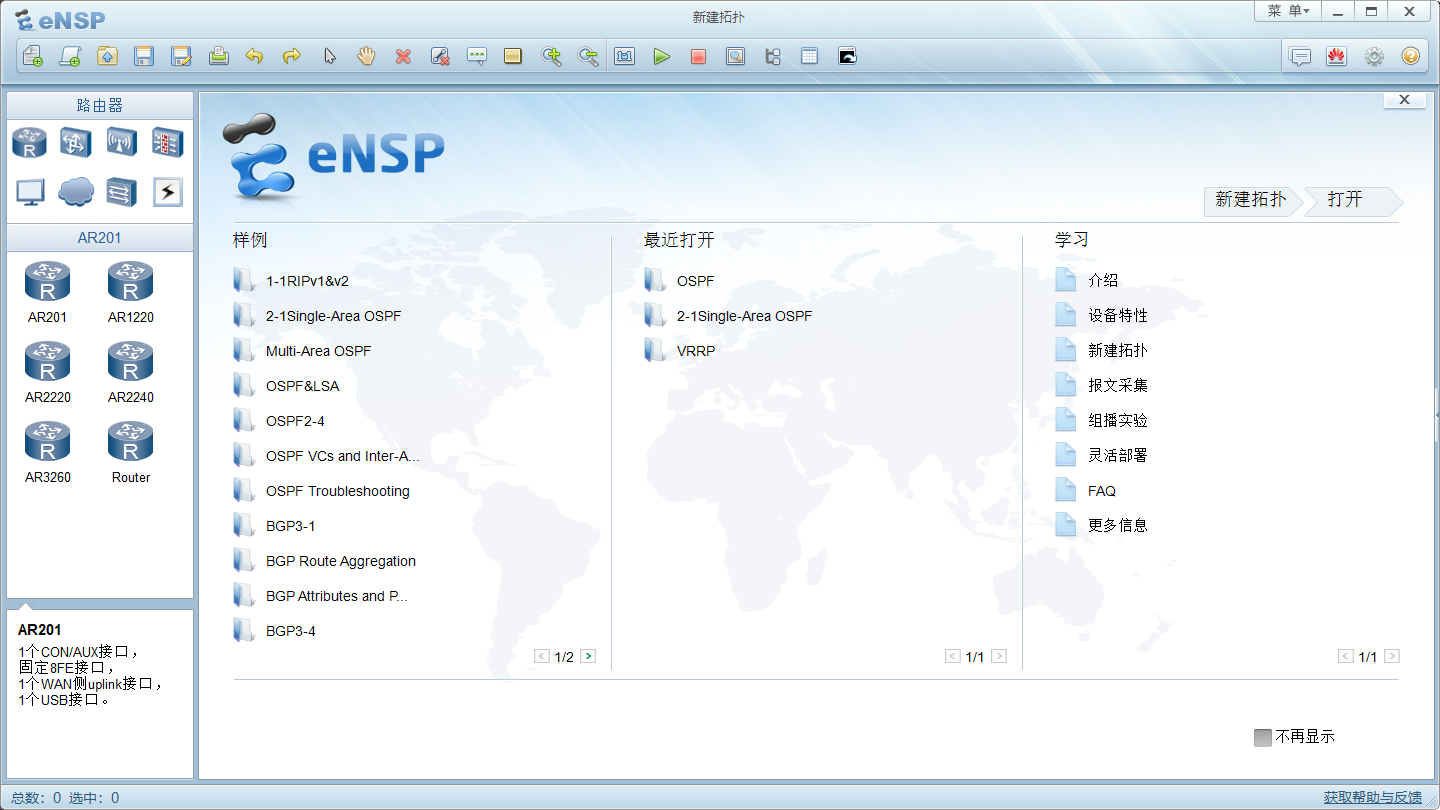1440x810 pixels.
Task: Select the lightning connection cables icon
Action: [x=167, y=191]
